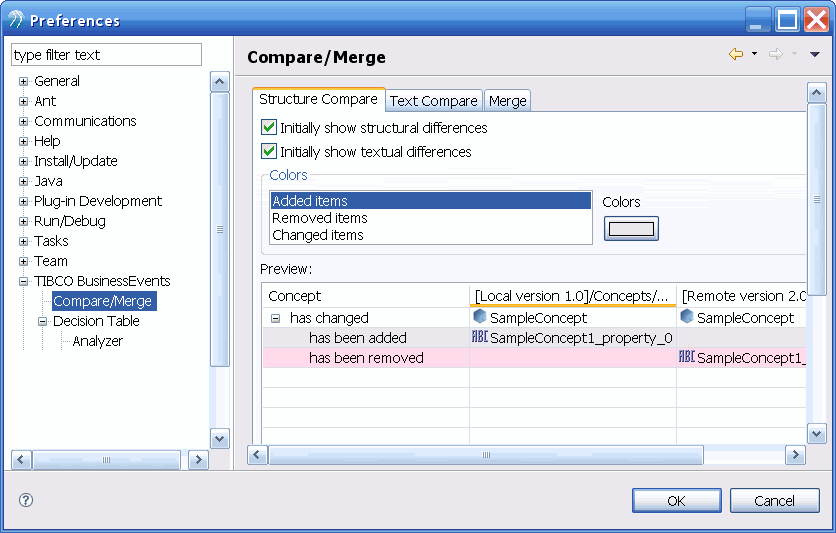
Task: Click the type filter text field
Action: (107, 55)
